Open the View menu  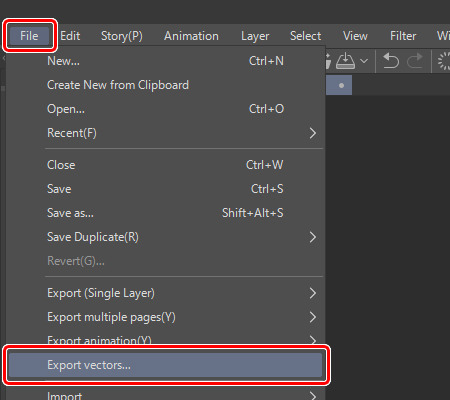(355, 36)
